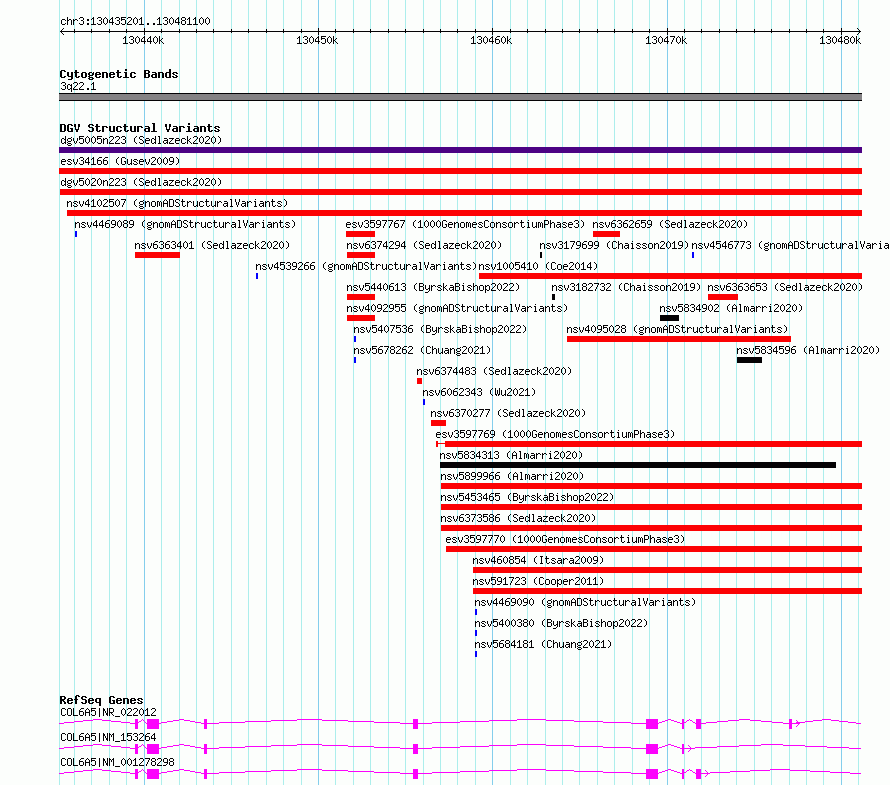Select the nsv6363401 (Sedlazeck2020) label

(212, 245)
